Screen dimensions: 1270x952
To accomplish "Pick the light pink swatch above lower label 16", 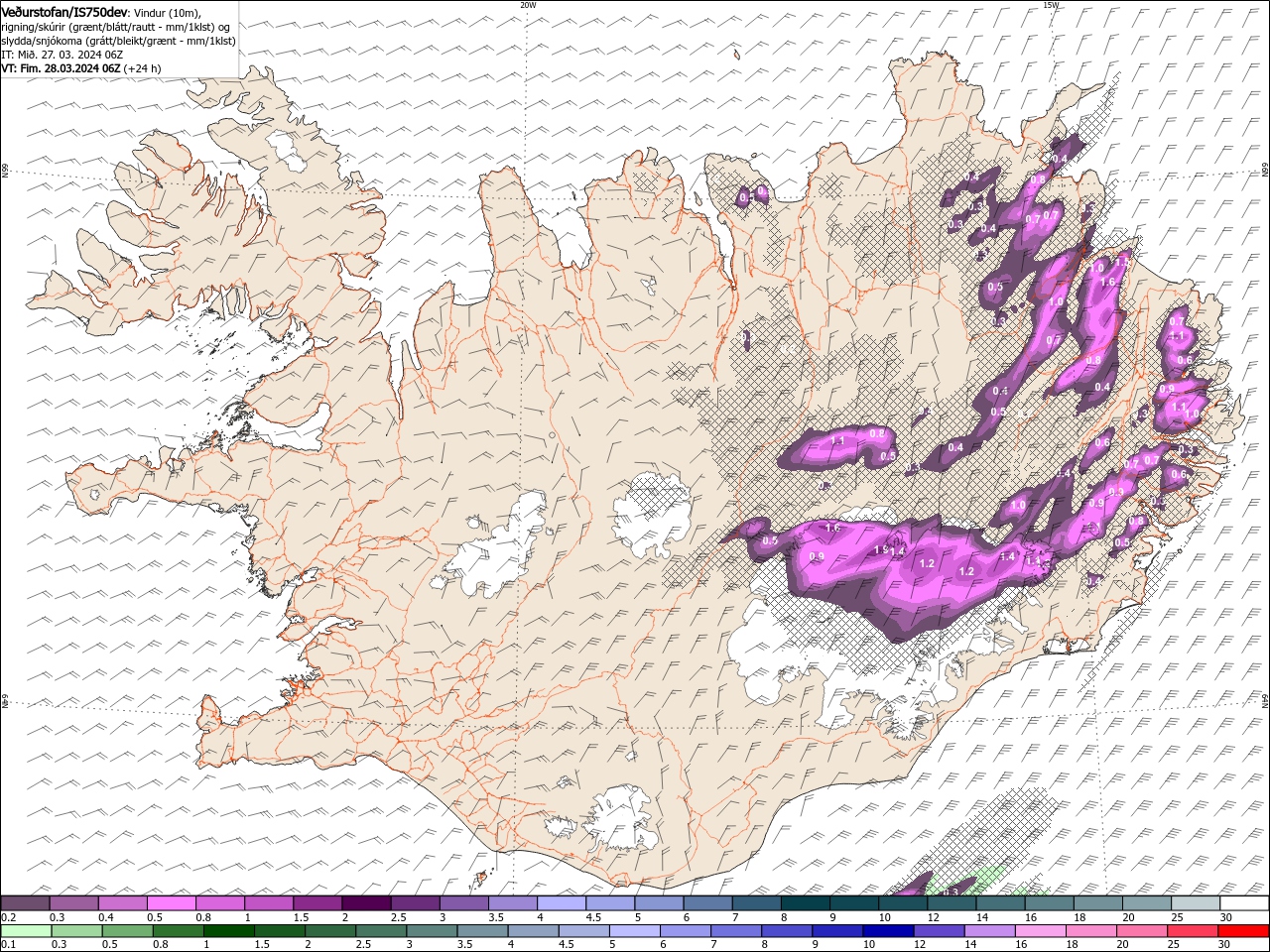I will point(1042,931).
